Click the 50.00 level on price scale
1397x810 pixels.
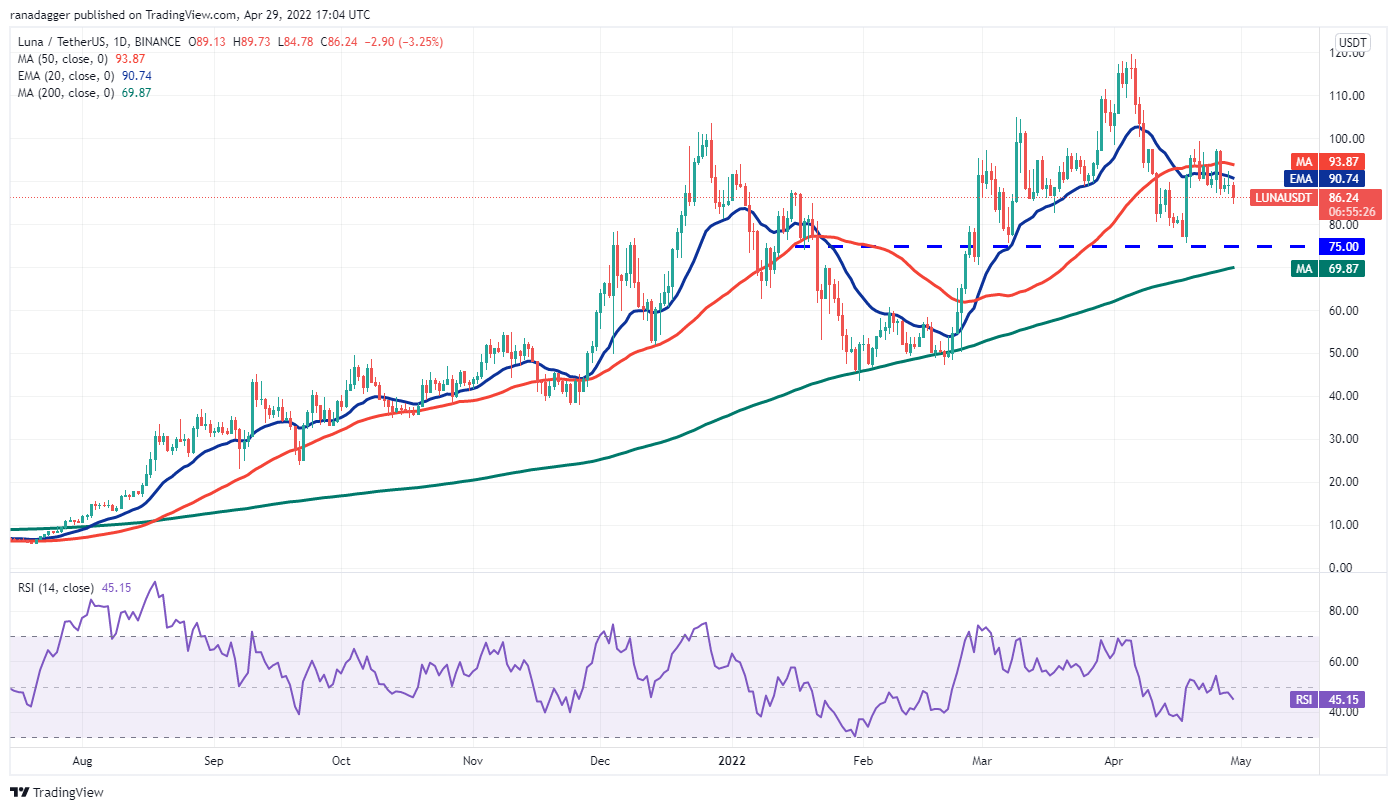pyautogui.click(x=1345, y=353)
